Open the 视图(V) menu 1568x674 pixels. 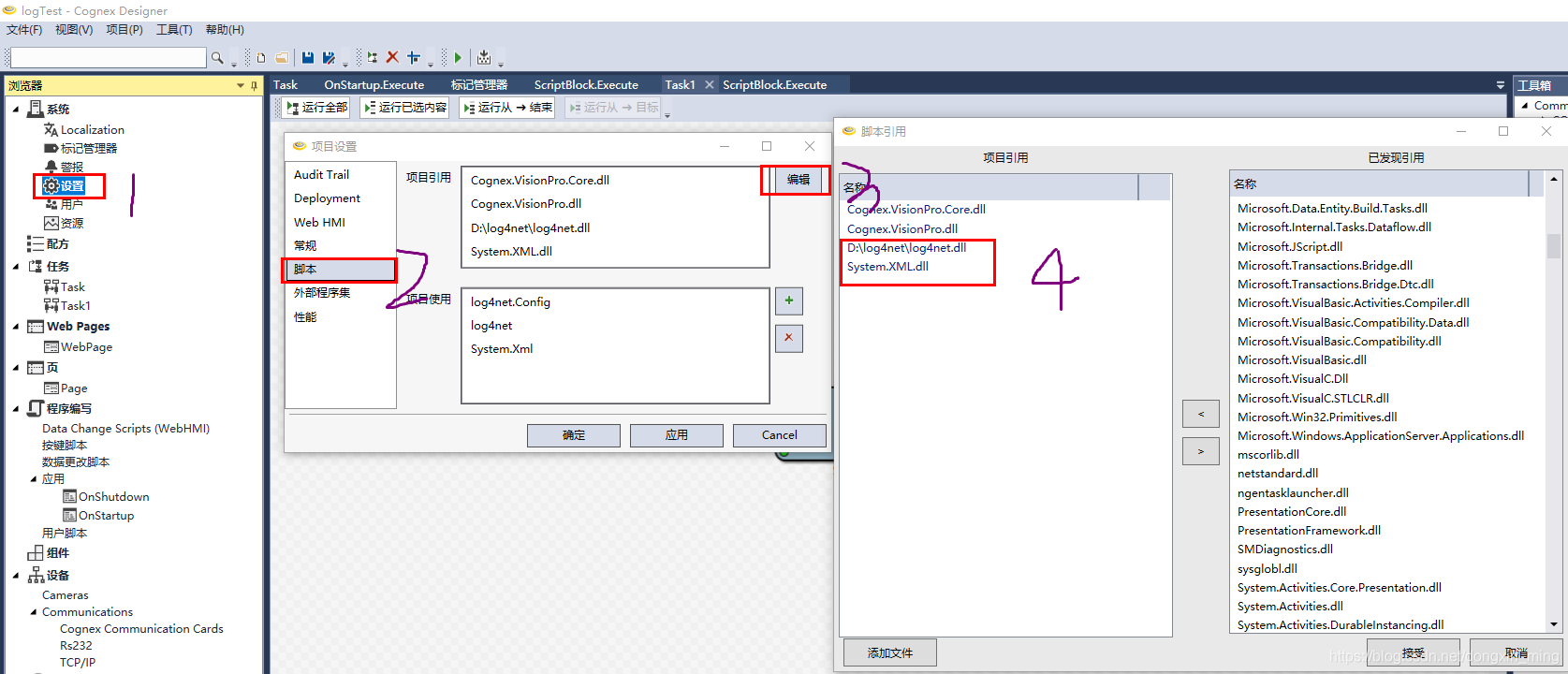click(74, 30)
